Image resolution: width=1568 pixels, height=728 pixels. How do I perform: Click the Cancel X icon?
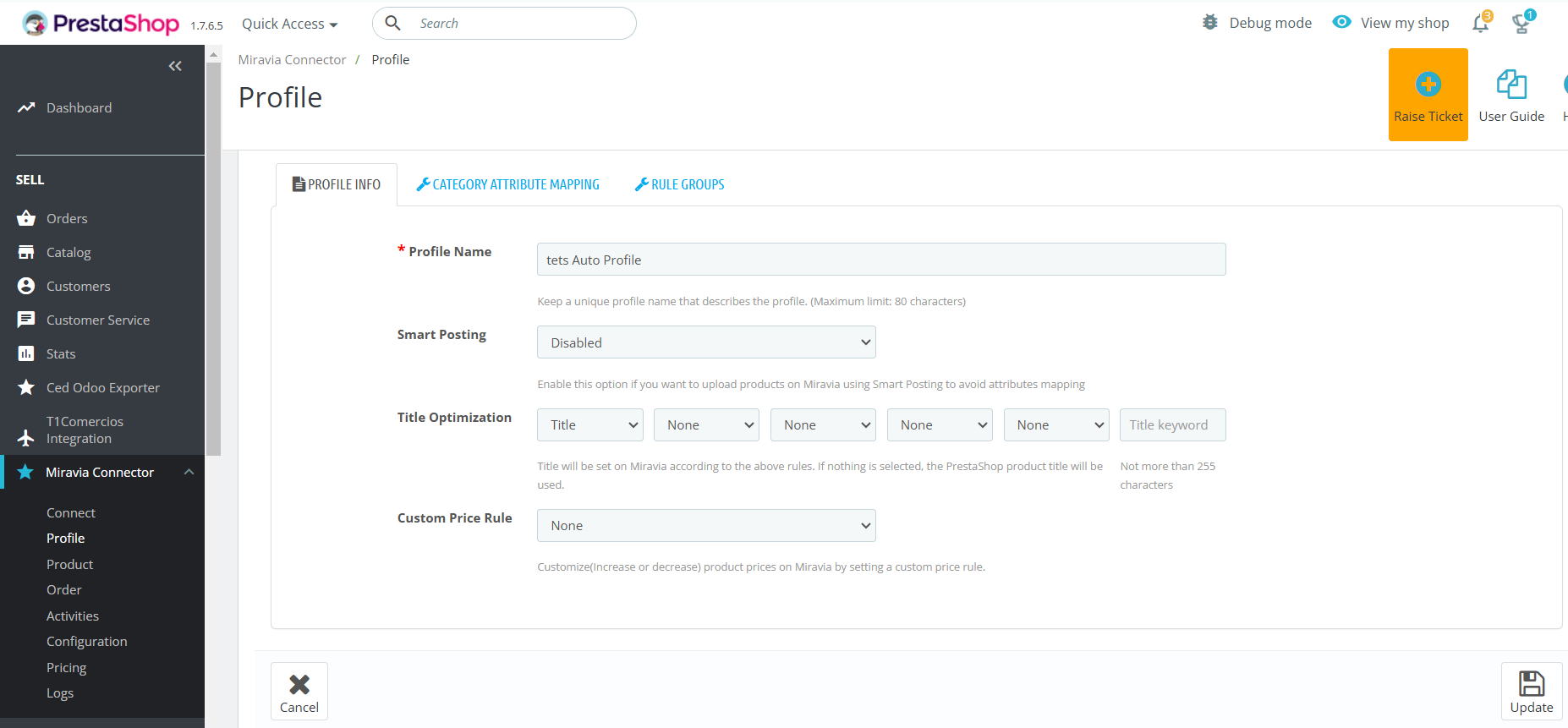pos(299,684)
